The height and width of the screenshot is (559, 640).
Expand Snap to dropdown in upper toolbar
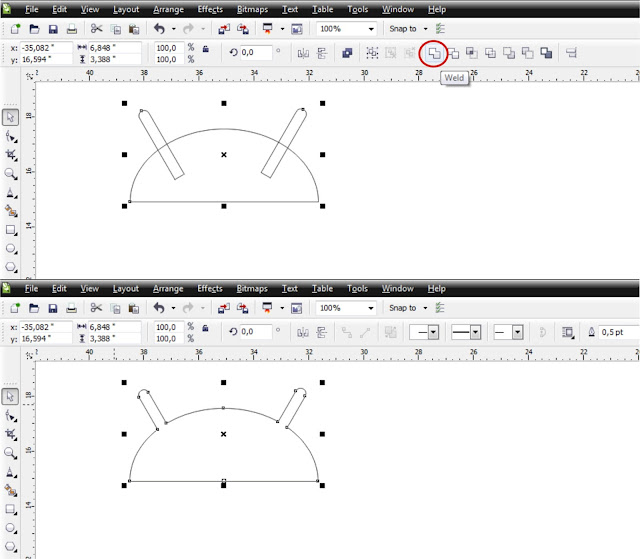pos(425,29)
